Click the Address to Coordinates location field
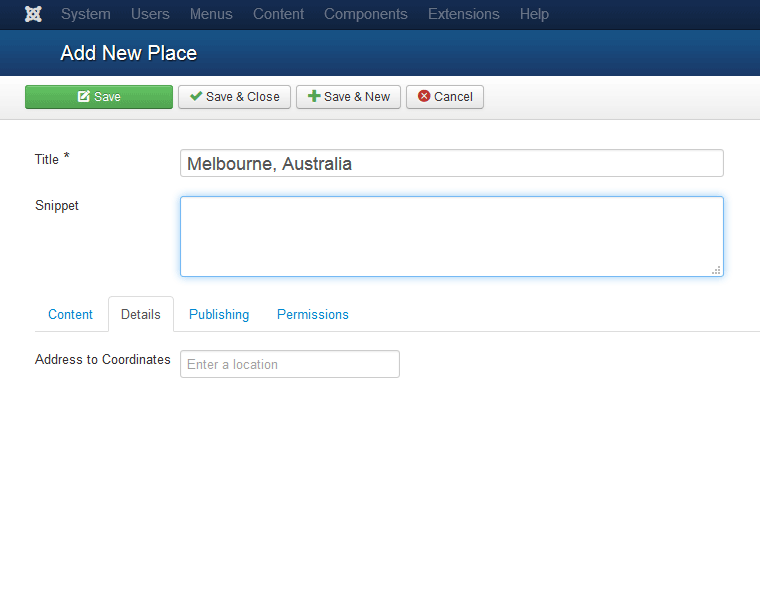Image resolution: width=760 pixels, height=612 pixels. coord(290,364)
